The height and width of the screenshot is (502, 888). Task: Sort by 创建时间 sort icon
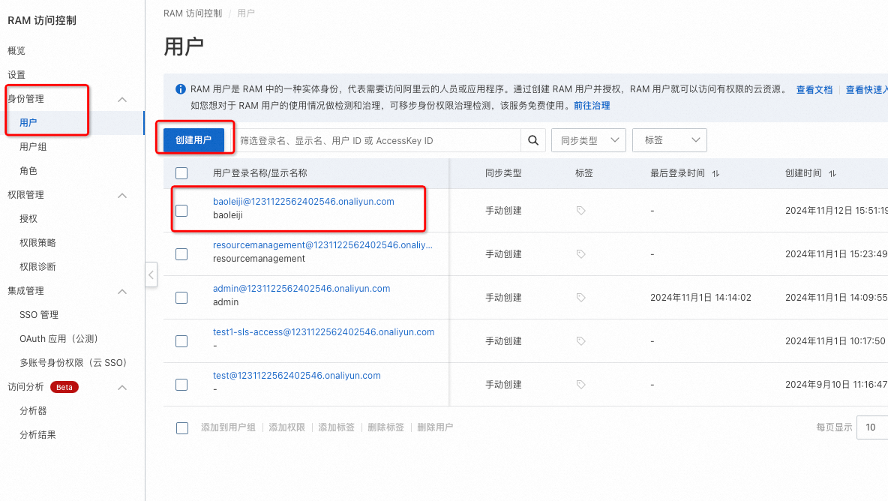pyautogui.click(x=832, y=173)
